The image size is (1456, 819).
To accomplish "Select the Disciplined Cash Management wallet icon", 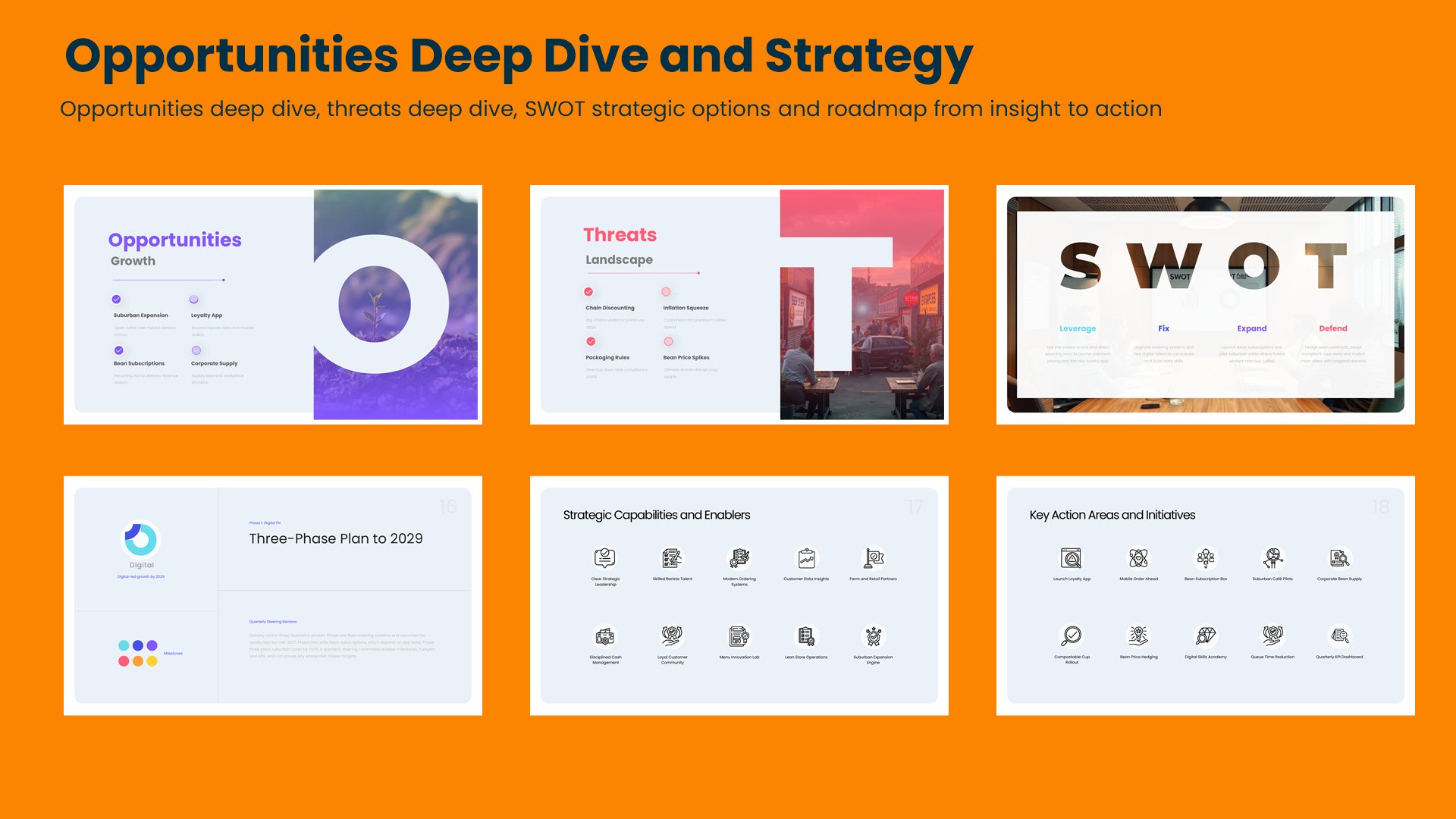I will point(604,635).
